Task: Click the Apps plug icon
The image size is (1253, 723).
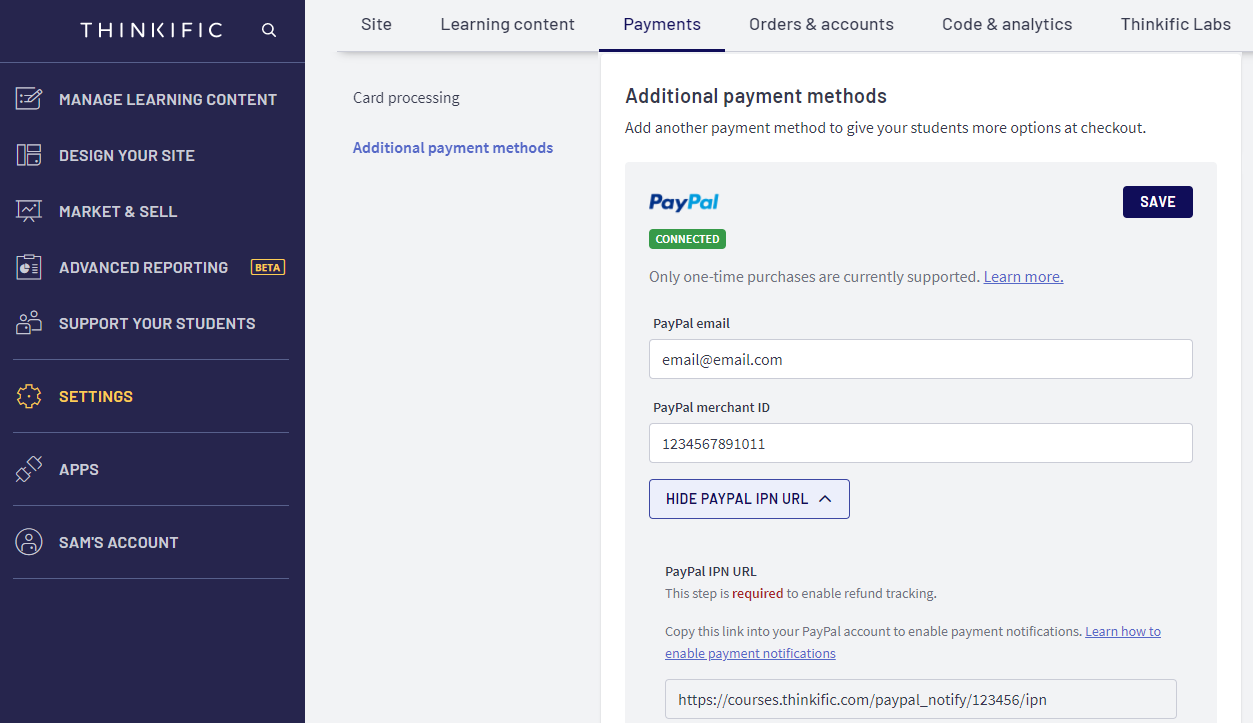Action: pos(29,469)
